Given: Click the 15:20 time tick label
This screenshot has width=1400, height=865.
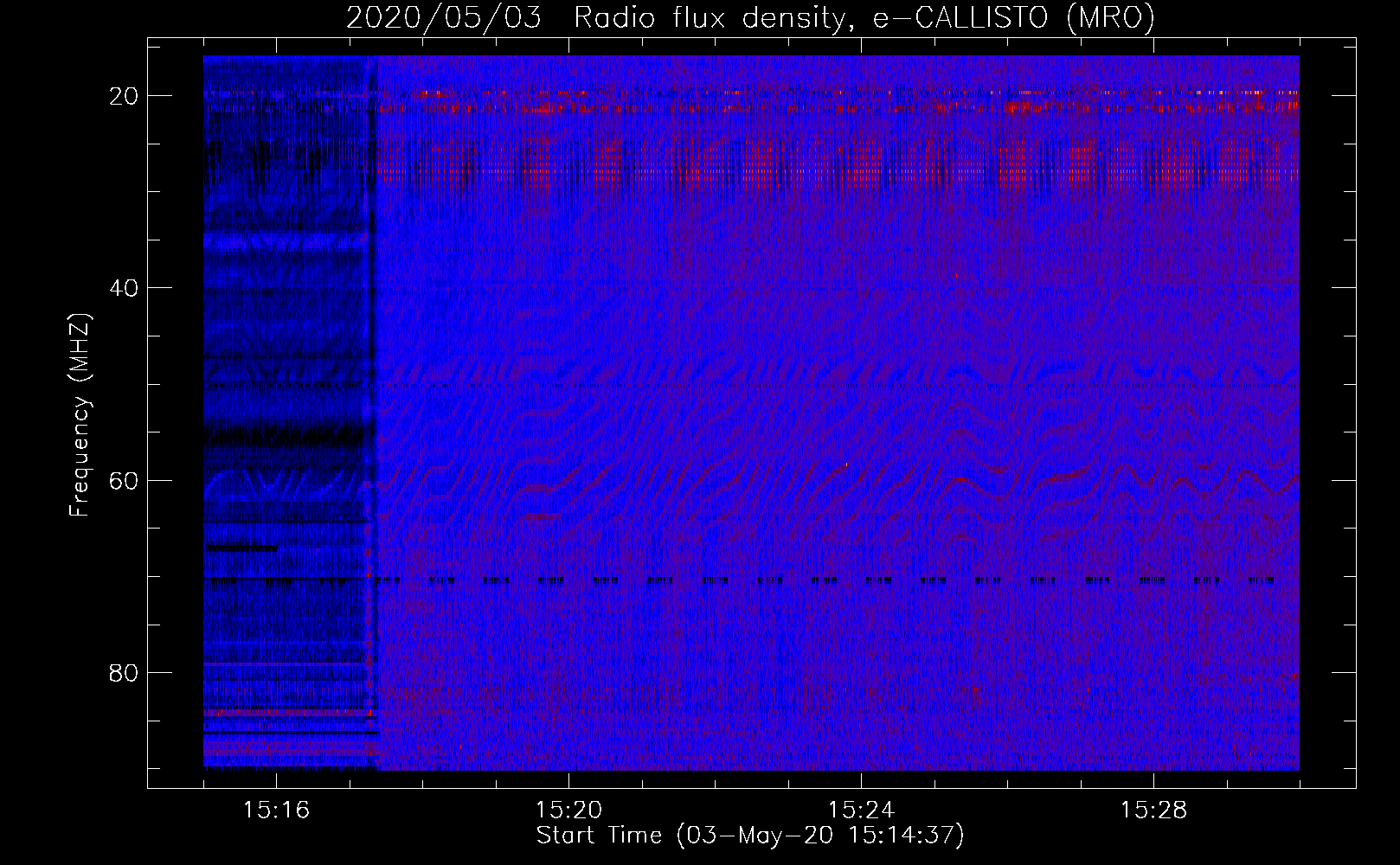Looking at the screenshot, I should 568,811.
